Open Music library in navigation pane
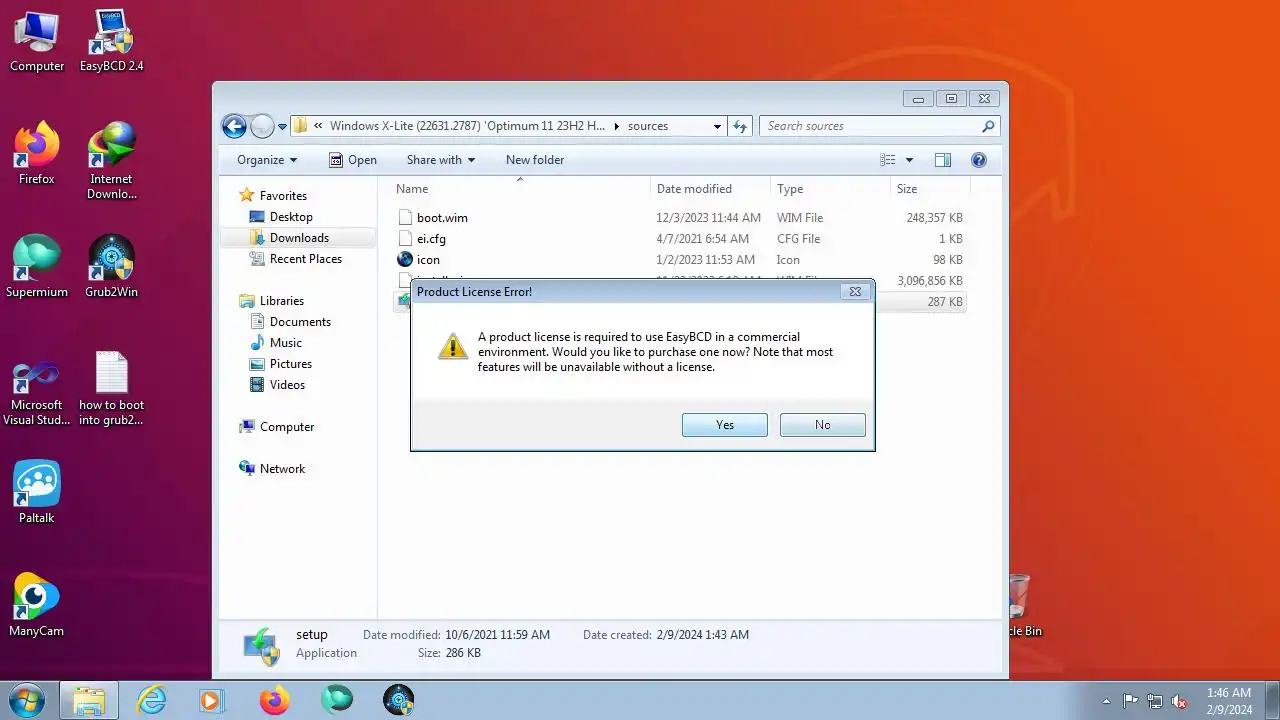1280x720 pixels. (285, 343)
